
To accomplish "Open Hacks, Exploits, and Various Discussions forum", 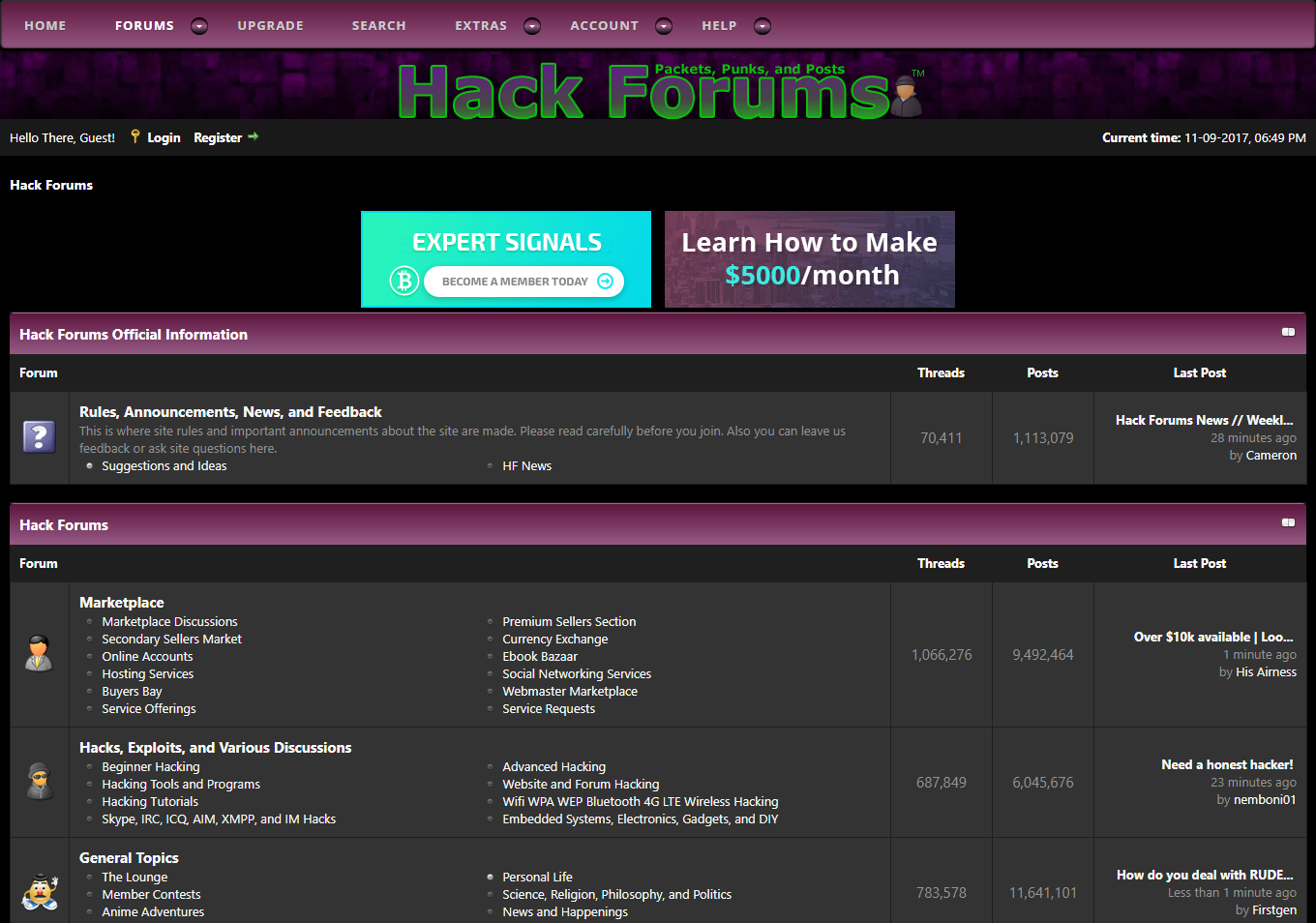I will (215, 748).
